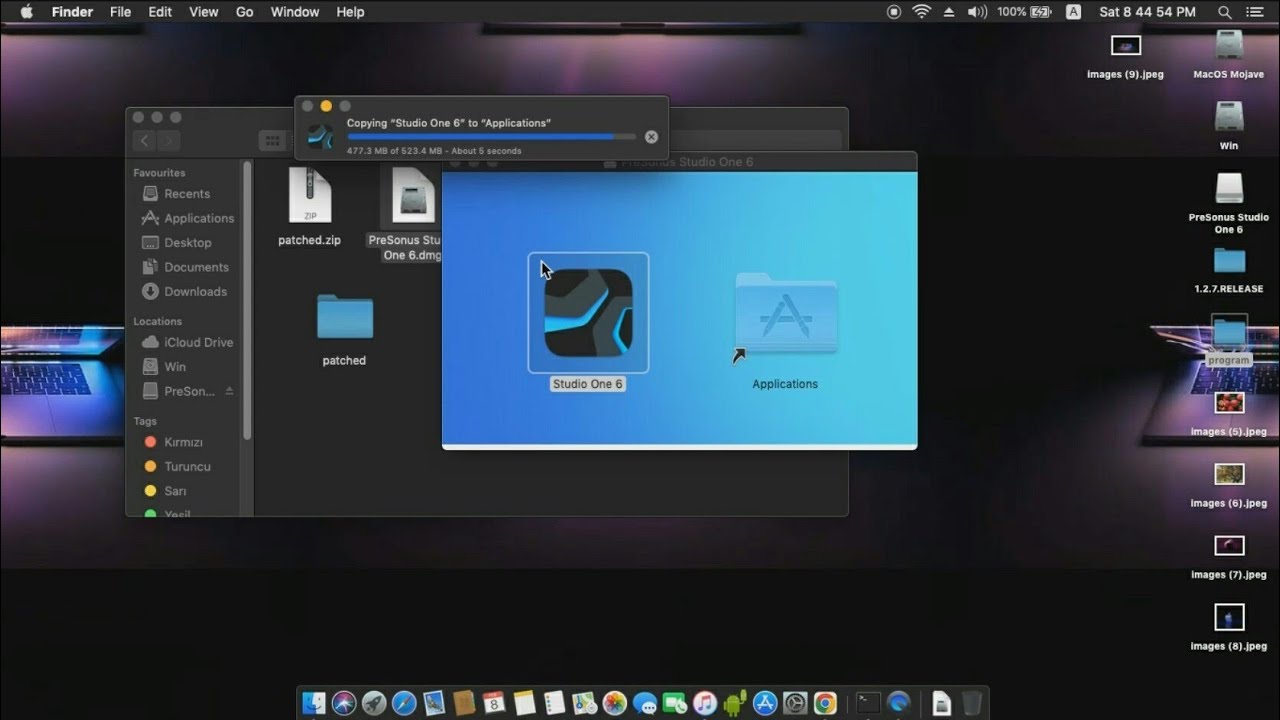Open Safari from the Dock

(x=404, y=703)
